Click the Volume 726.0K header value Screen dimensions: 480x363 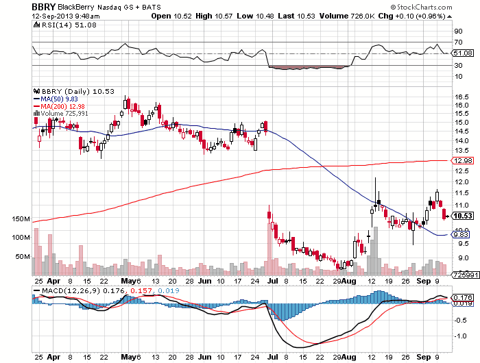(x=346, y=16)
